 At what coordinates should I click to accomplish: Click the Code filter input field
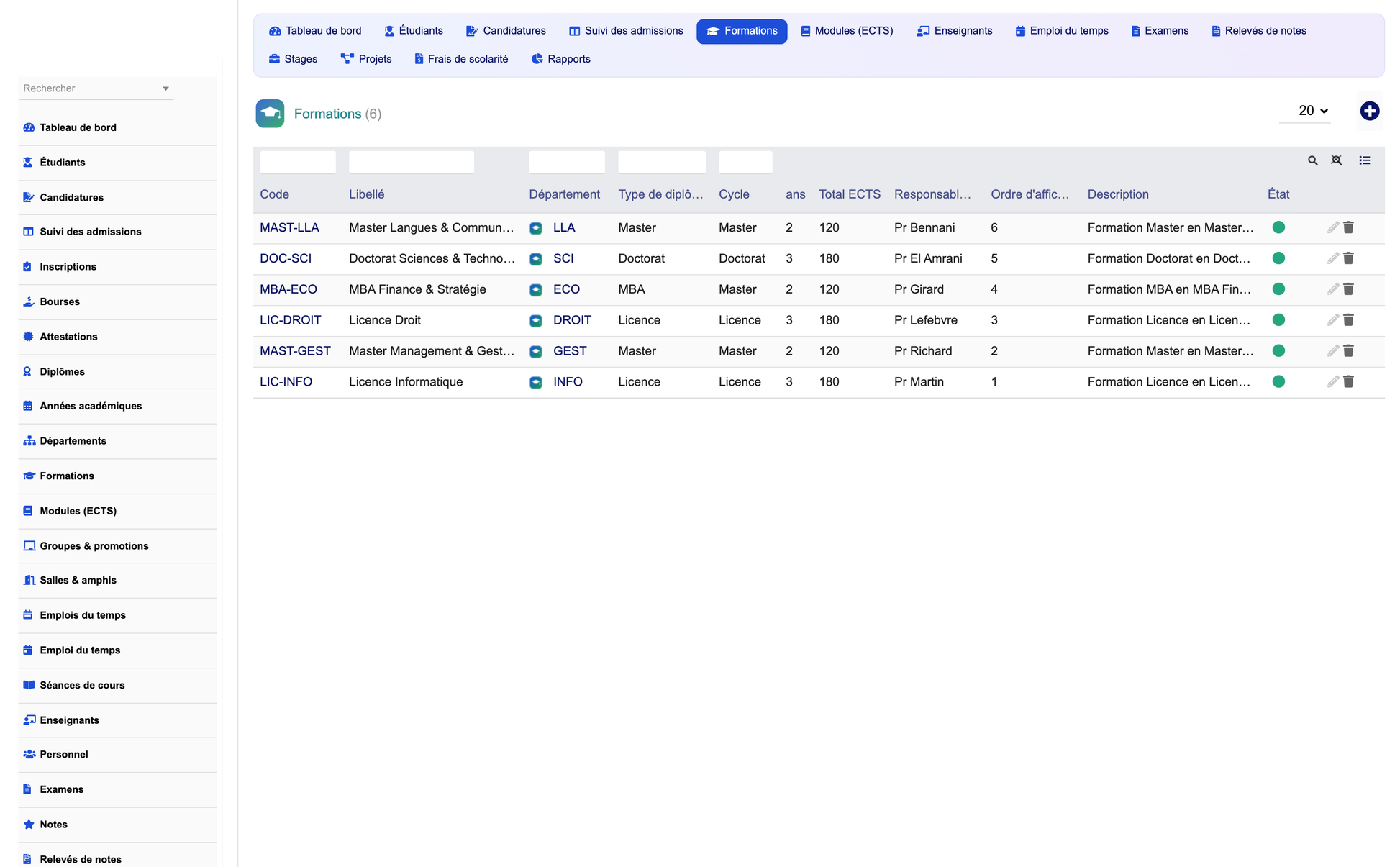pyautogui.click(x=298, y=162)
